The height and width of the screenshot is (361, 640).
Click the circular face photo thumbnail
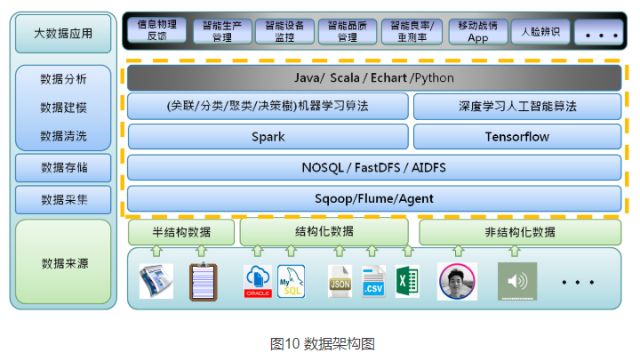coord(457,281)
